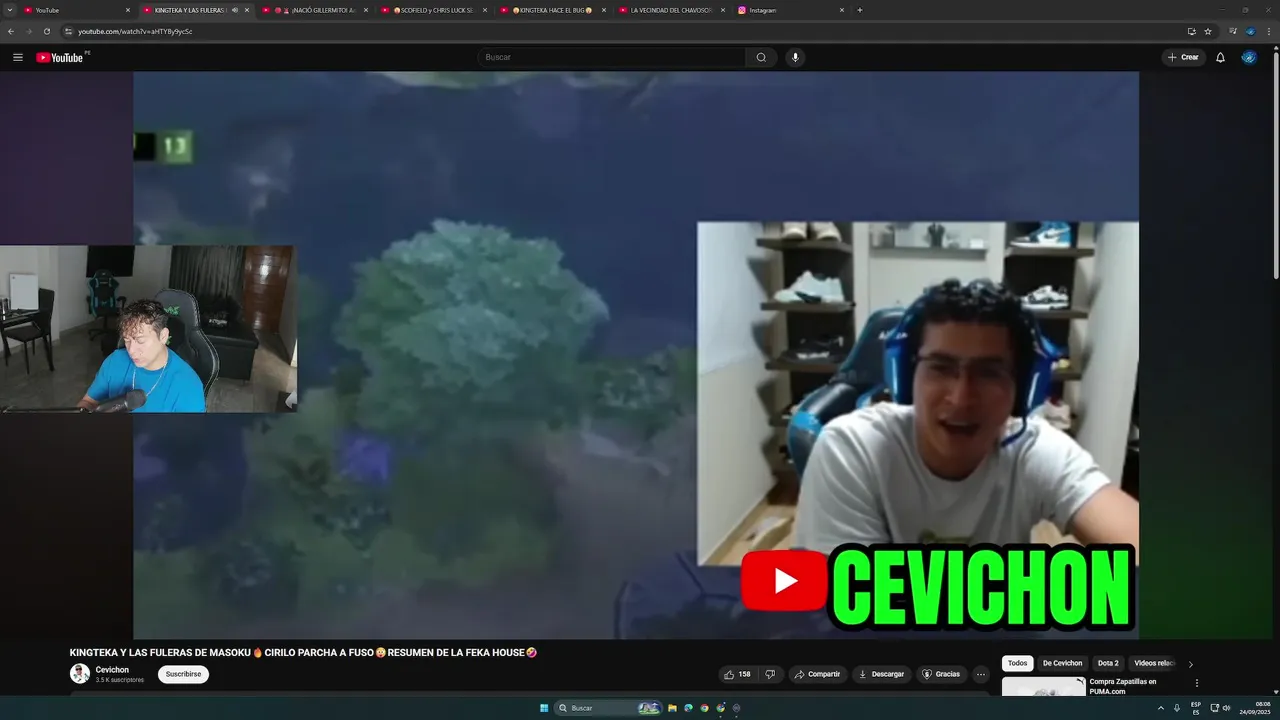Open File Explorer from taskbar
The image size is (1280, 720).
[x=673, y=708]
